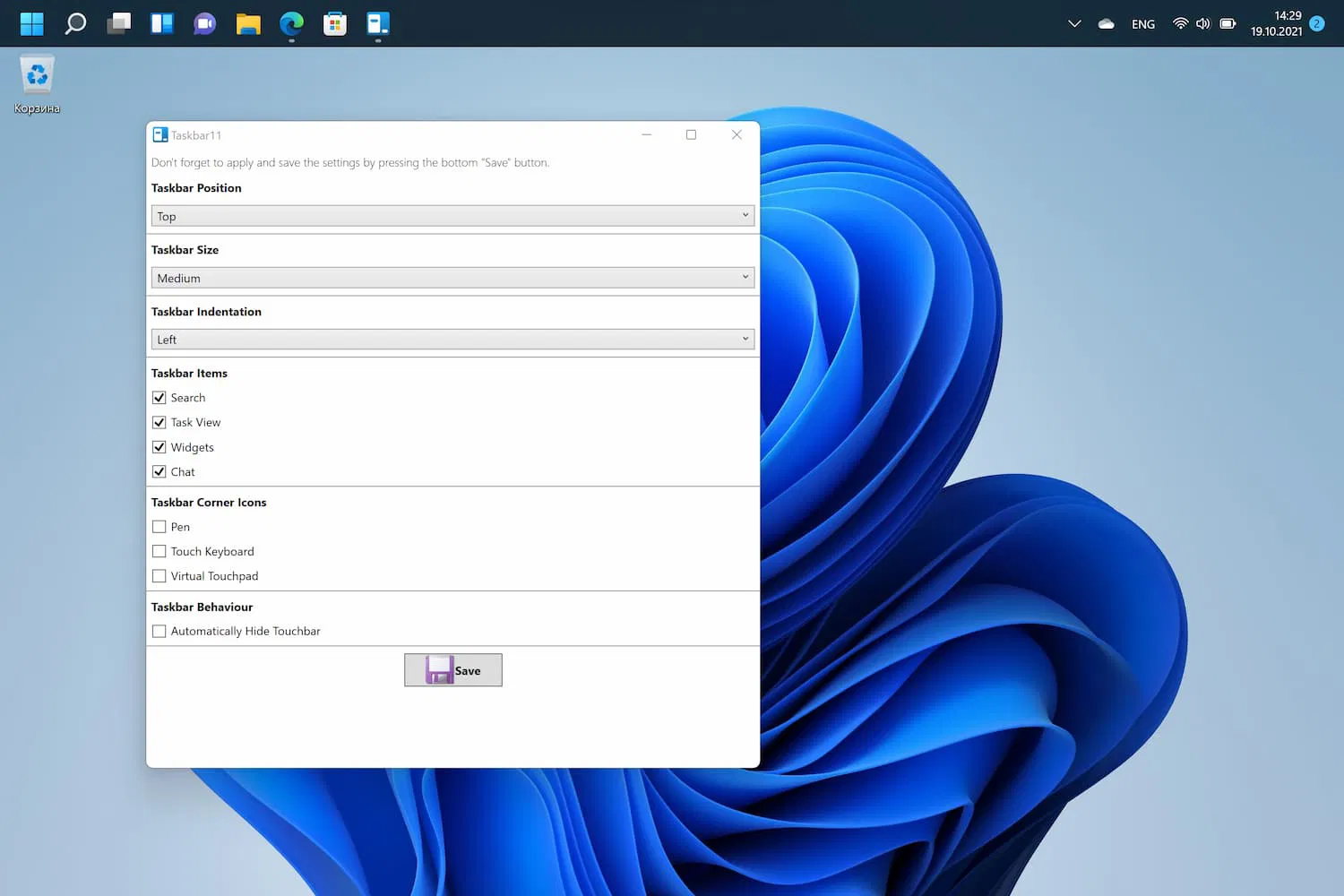Uncheck the Search taskbar item

159,398
